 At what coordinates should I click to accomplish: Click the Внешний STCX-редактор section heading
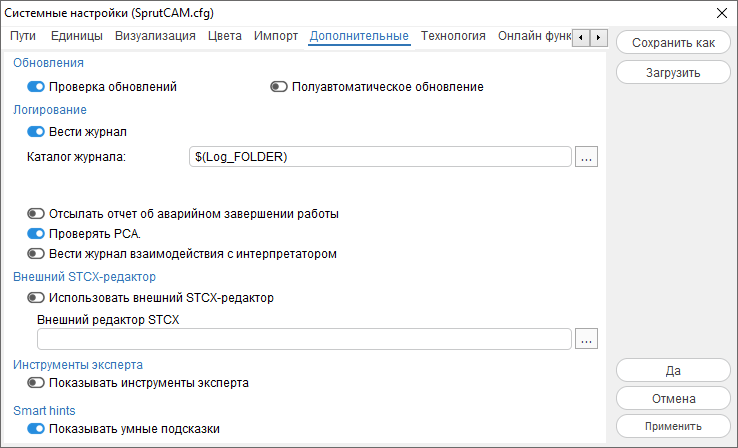pos(85,277)
